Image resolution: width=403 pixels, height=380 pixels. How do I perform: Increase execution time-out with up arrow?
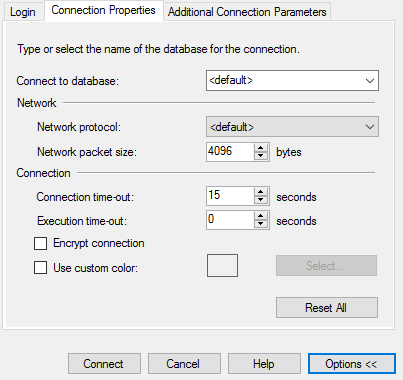pyautogui.click(x=261, y=216)
